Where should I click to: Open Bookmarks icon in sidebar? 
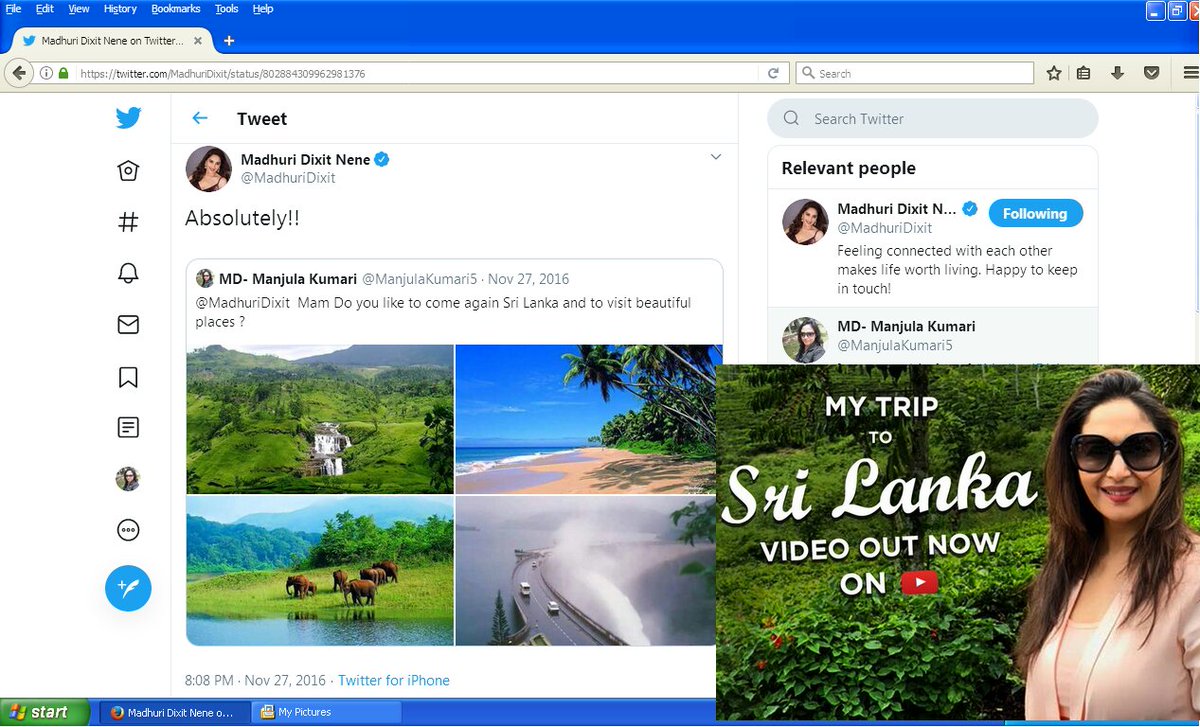tap(128, 377)
